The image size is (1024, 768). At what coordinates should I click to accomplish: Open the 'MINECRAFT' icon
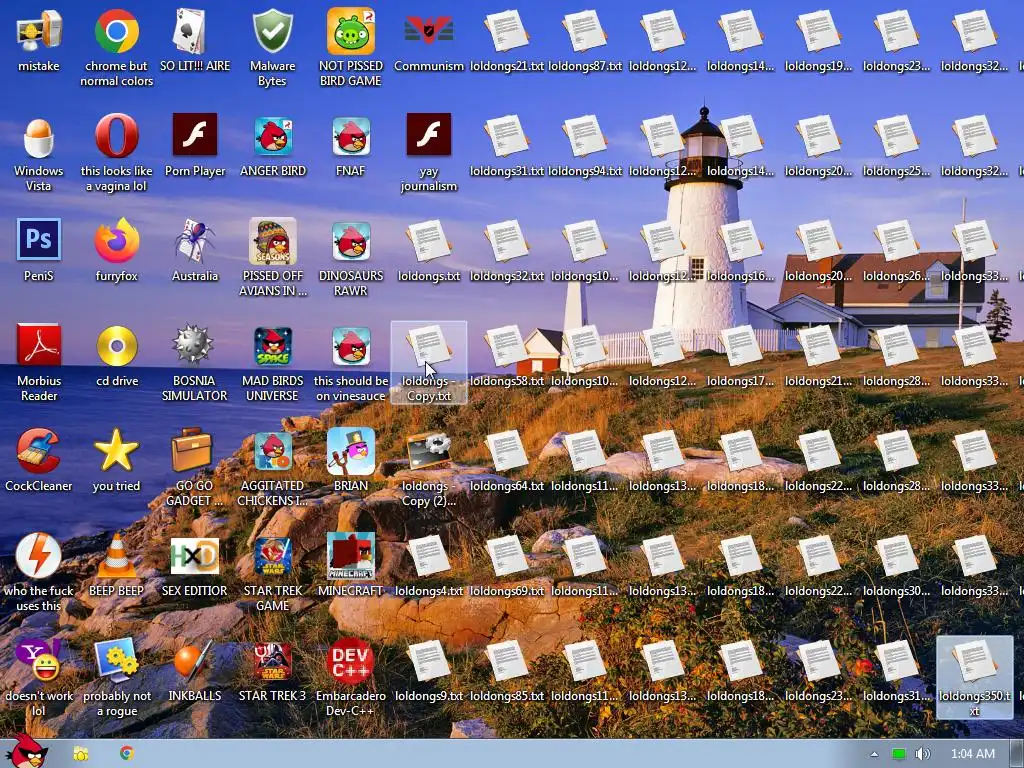(x=351, y=556)
